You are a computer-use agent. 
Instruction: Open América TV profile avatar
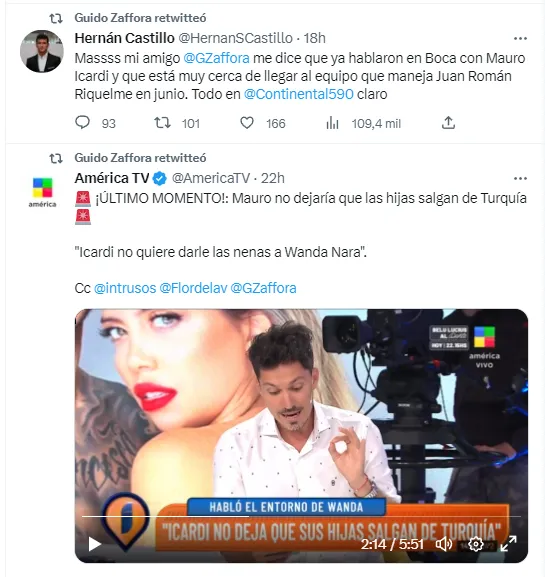42,192
